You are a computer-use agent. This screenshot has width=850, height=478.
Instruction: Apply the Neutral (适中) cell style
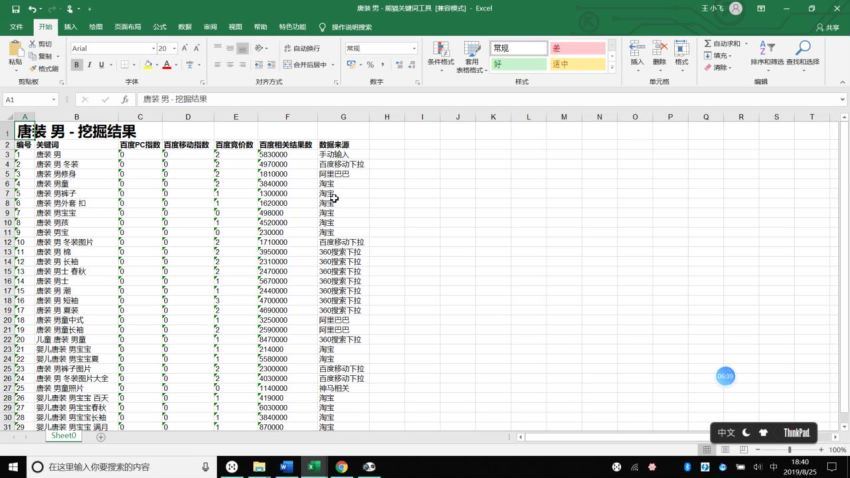click(577, 64)
